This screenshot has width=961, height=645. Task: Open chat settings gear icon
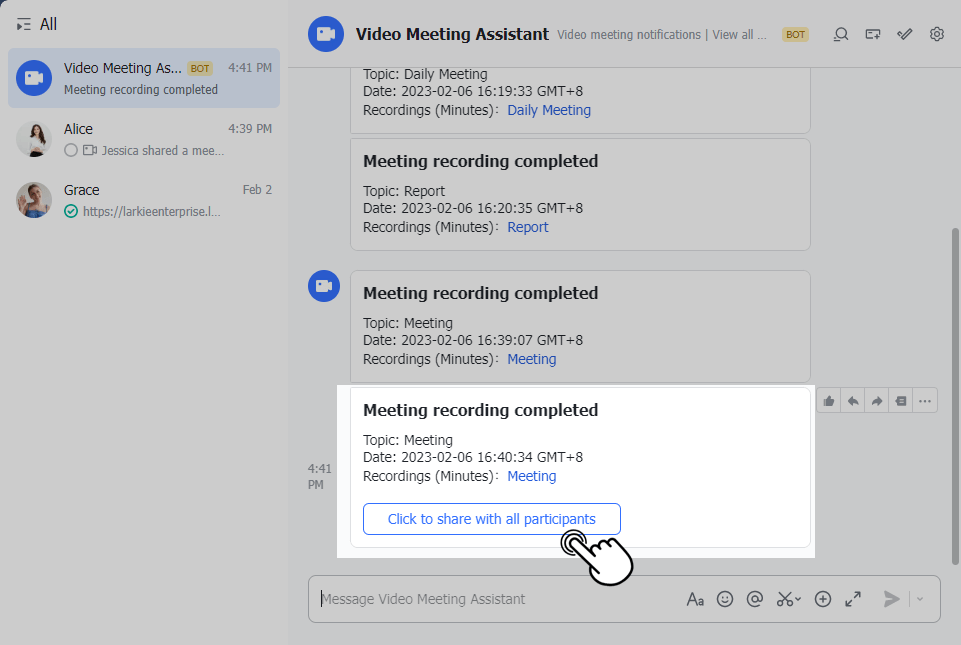(936, 34)
